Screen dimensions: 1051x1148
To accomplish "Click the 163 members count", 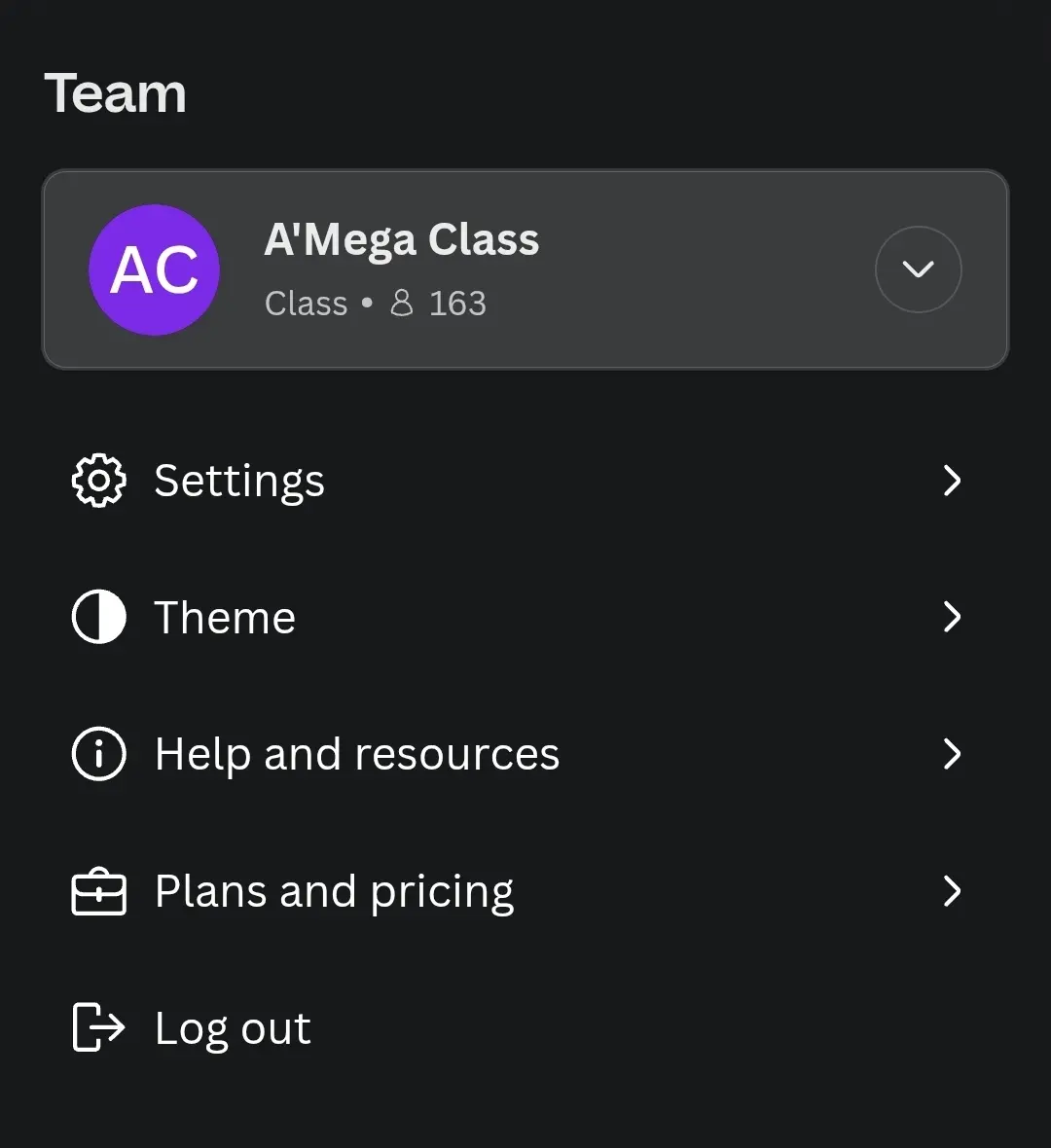I will pos(457,304).
